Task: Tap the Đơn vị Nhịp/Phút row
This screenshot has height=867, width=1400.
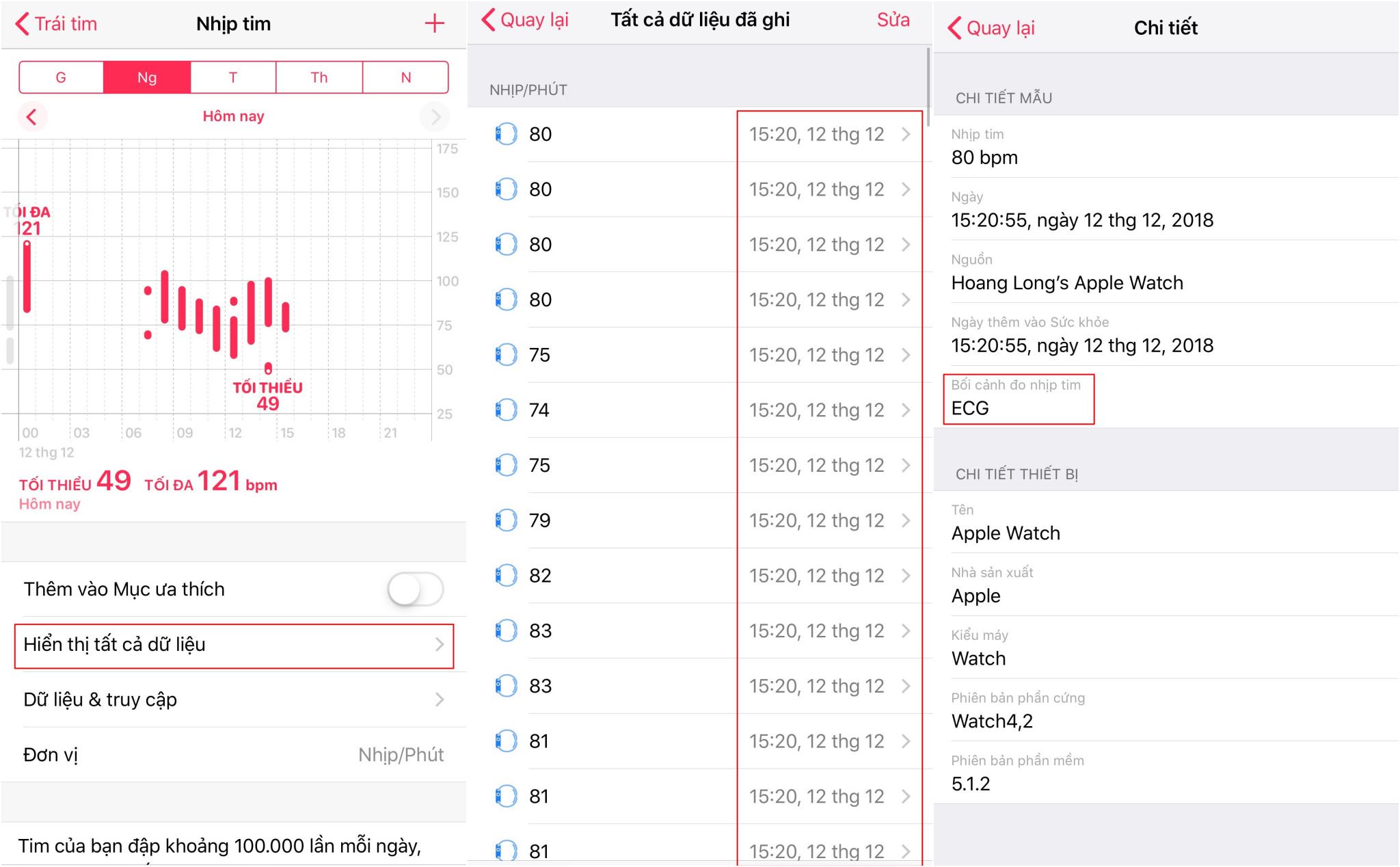Action: (x=234, y=755)
